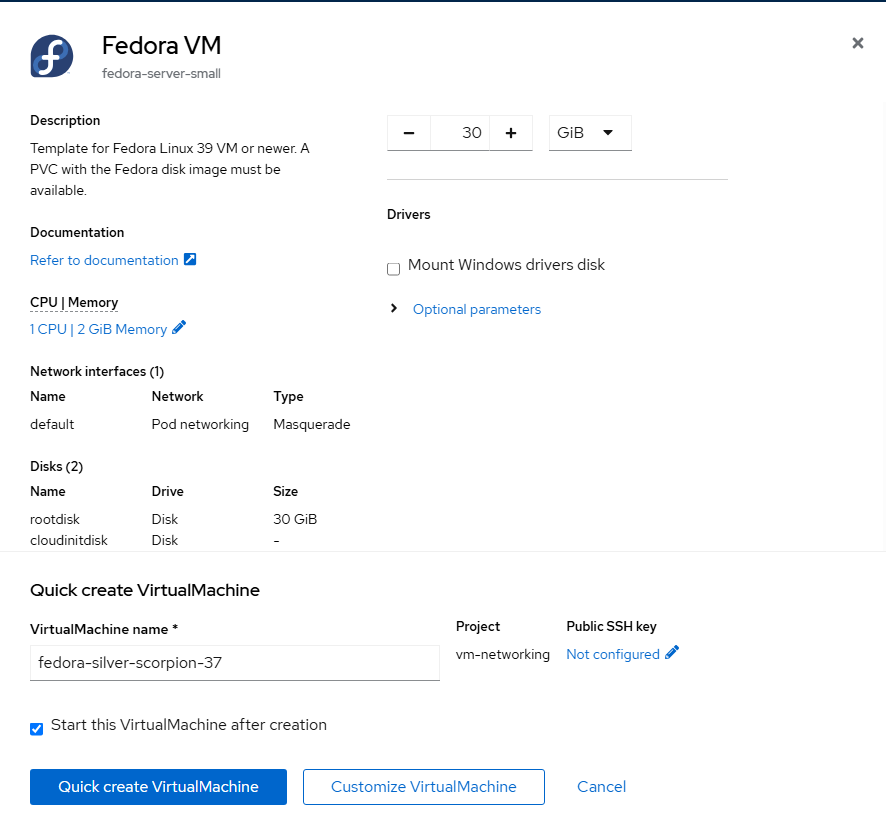886x829 pixels.
Task: Click vm-networking project value
Action: click(503, 654)
